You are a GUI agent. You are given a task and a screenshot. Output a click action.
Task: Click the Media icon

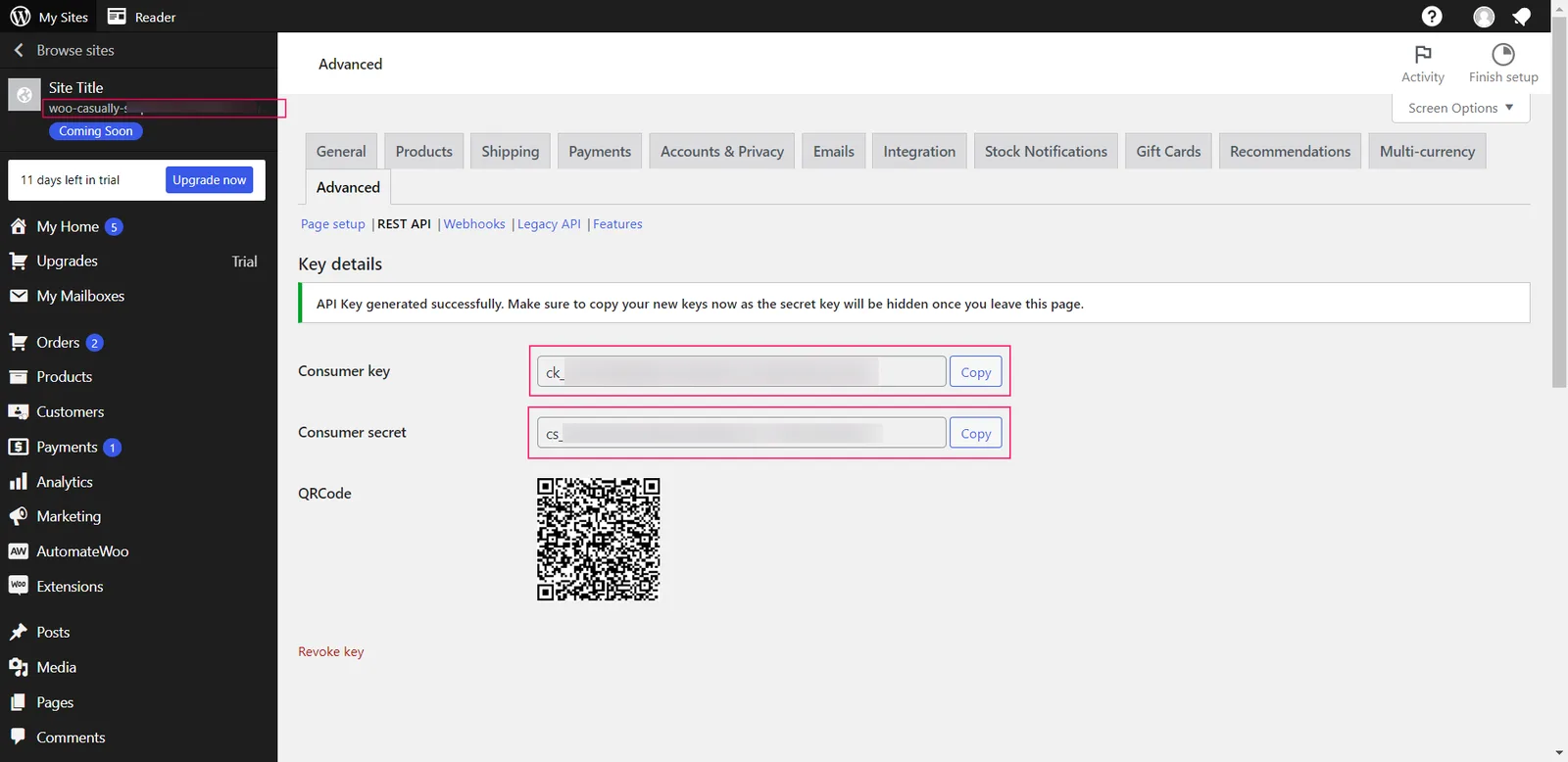tap(18, 667)
